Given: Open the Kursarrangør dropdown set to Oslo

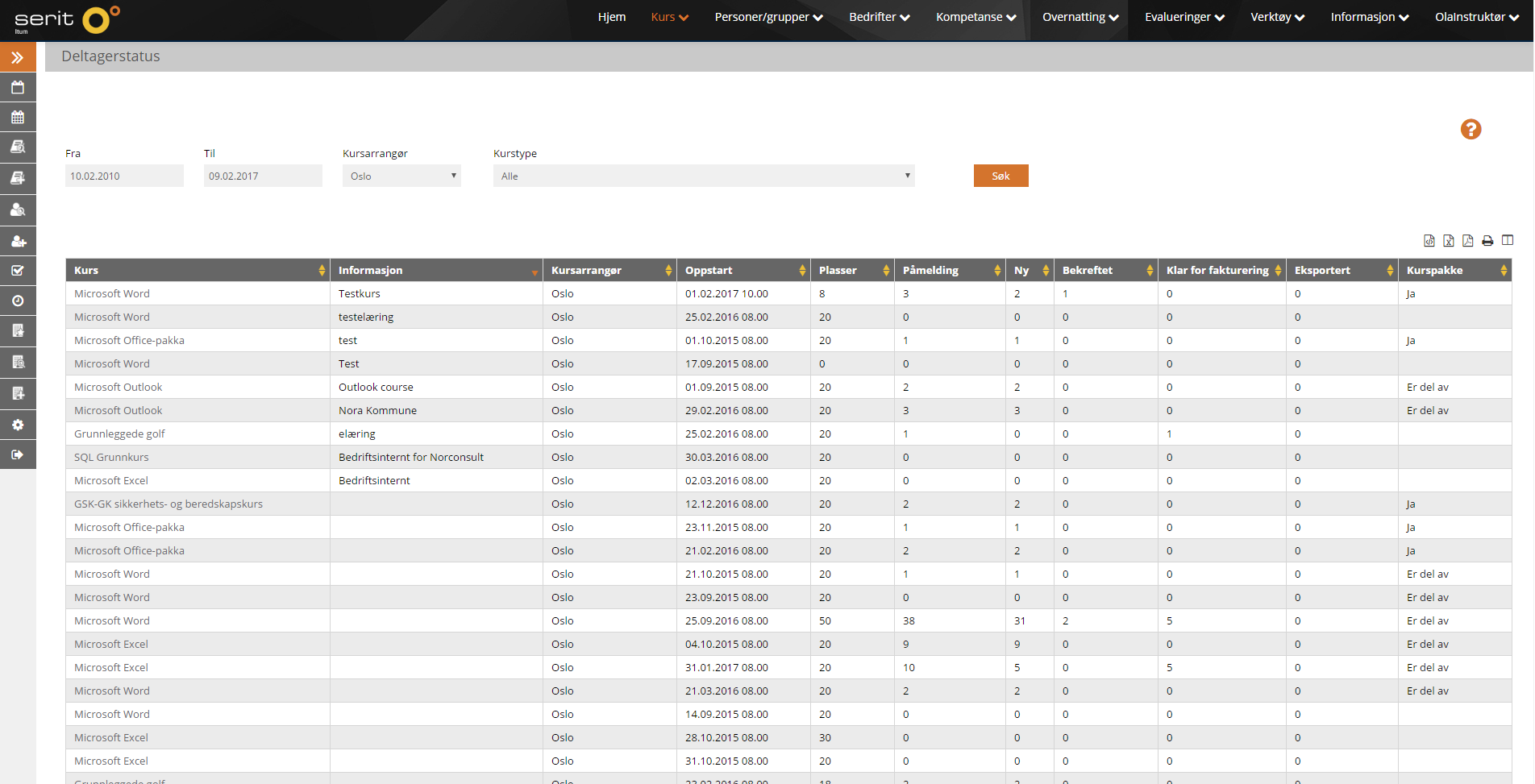Looking at the screenshot, I should click(x=401, y=176).
